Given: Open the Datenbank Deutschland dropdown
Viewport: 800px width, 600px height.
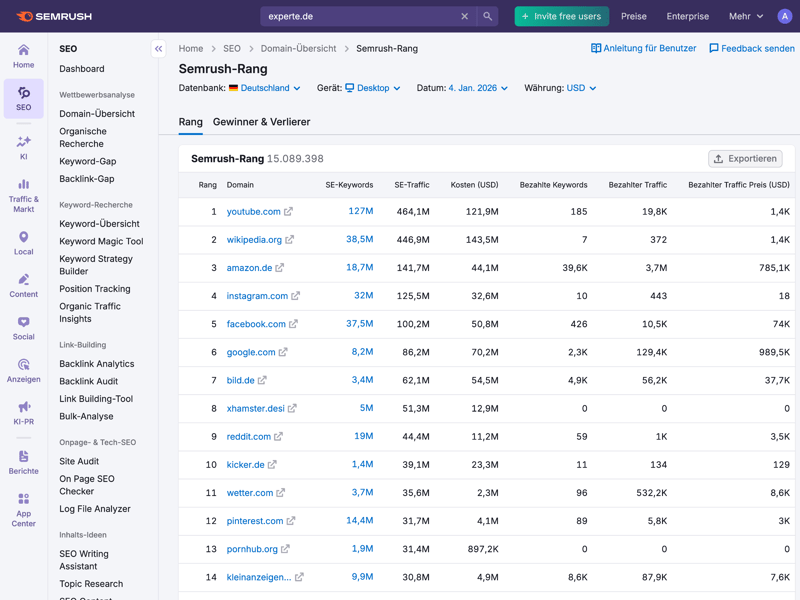Looking at the screenshot, I should (x=265, y=88).
